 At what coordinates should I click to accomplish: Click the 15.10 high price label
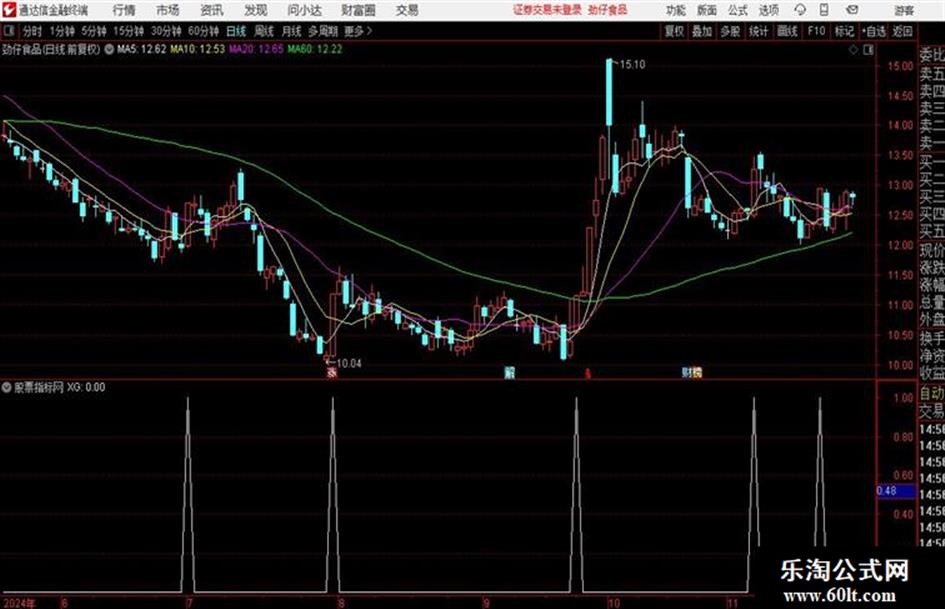tap(632, 65)
